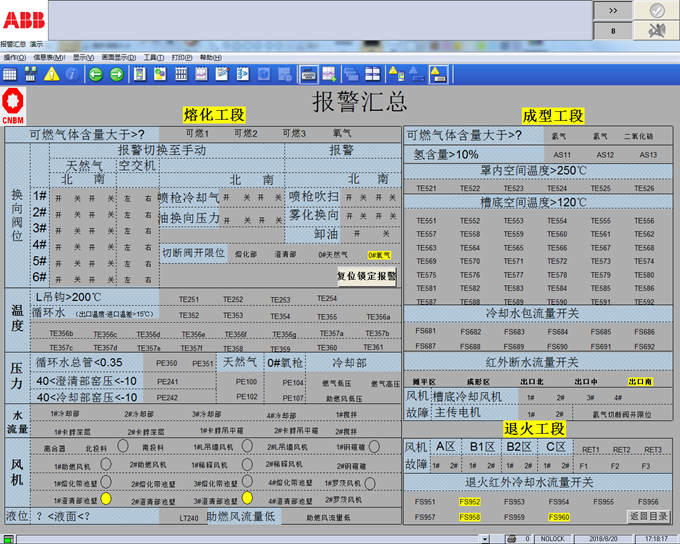Open the 工具(T) menu
This screenshot has width=680, height=544.
(x=153, y=58)
